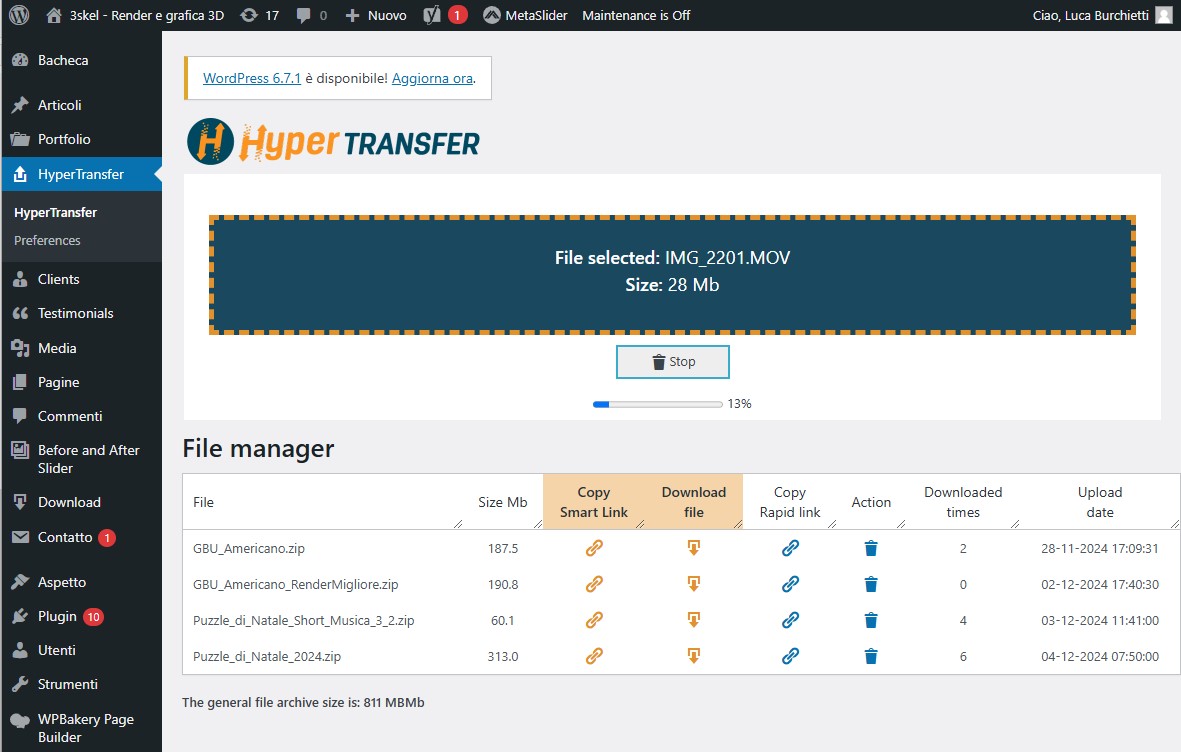Click the file drop zone showing IMG_2201.MOV
1181x752 pixels.
click(672, 275)
